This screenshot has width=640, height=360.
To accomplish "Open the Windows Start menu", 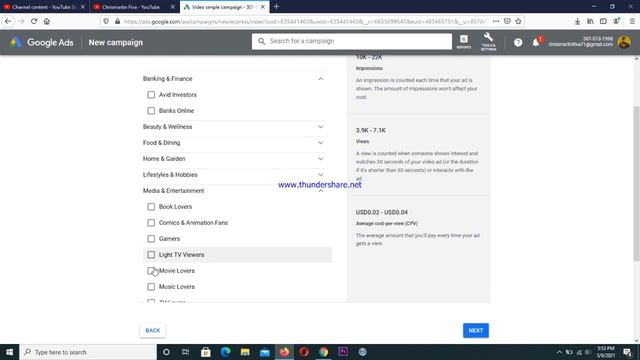I will 9,352.
